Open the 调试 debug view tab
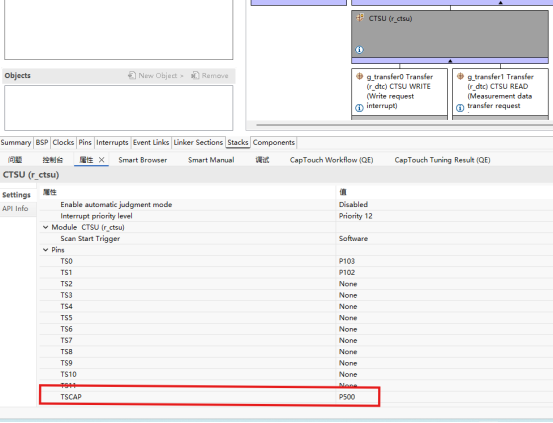 (x=262, y=160)
